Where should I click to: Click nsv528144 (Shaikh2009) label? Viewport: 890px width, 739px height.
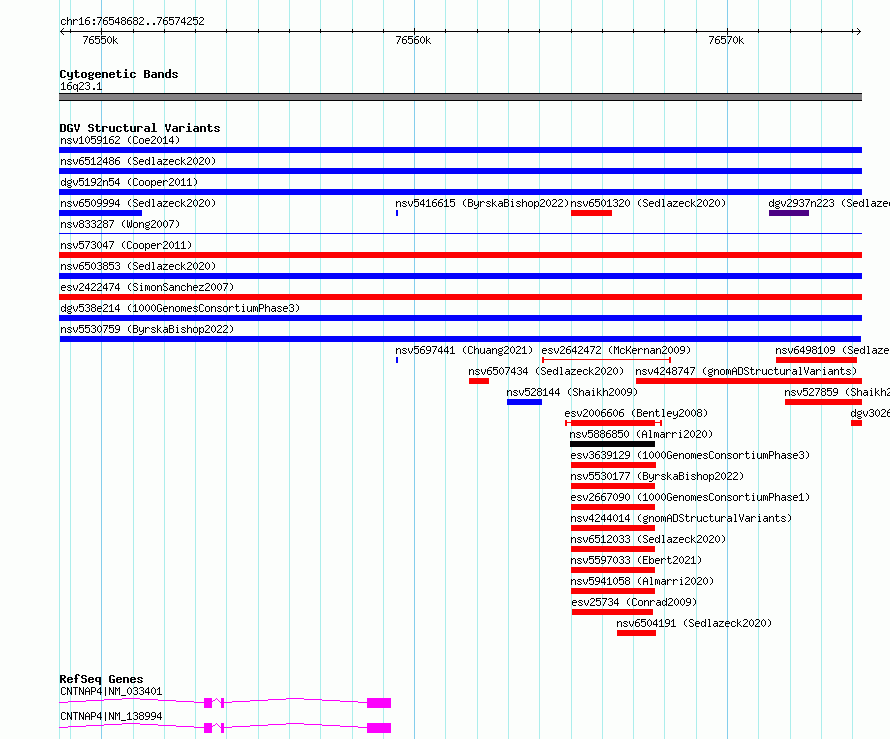(x=572, y=392)
